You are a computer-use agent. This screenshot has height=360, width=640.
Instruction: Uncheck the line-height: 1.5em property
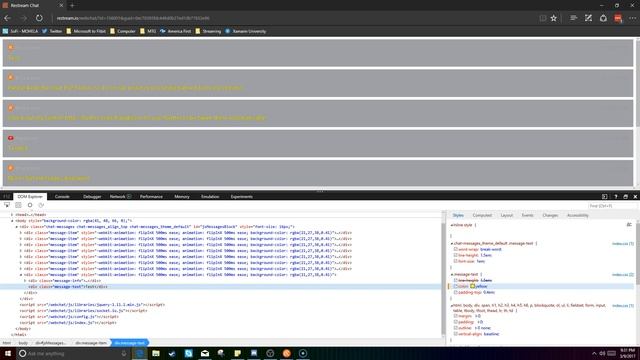pos(456,255)
